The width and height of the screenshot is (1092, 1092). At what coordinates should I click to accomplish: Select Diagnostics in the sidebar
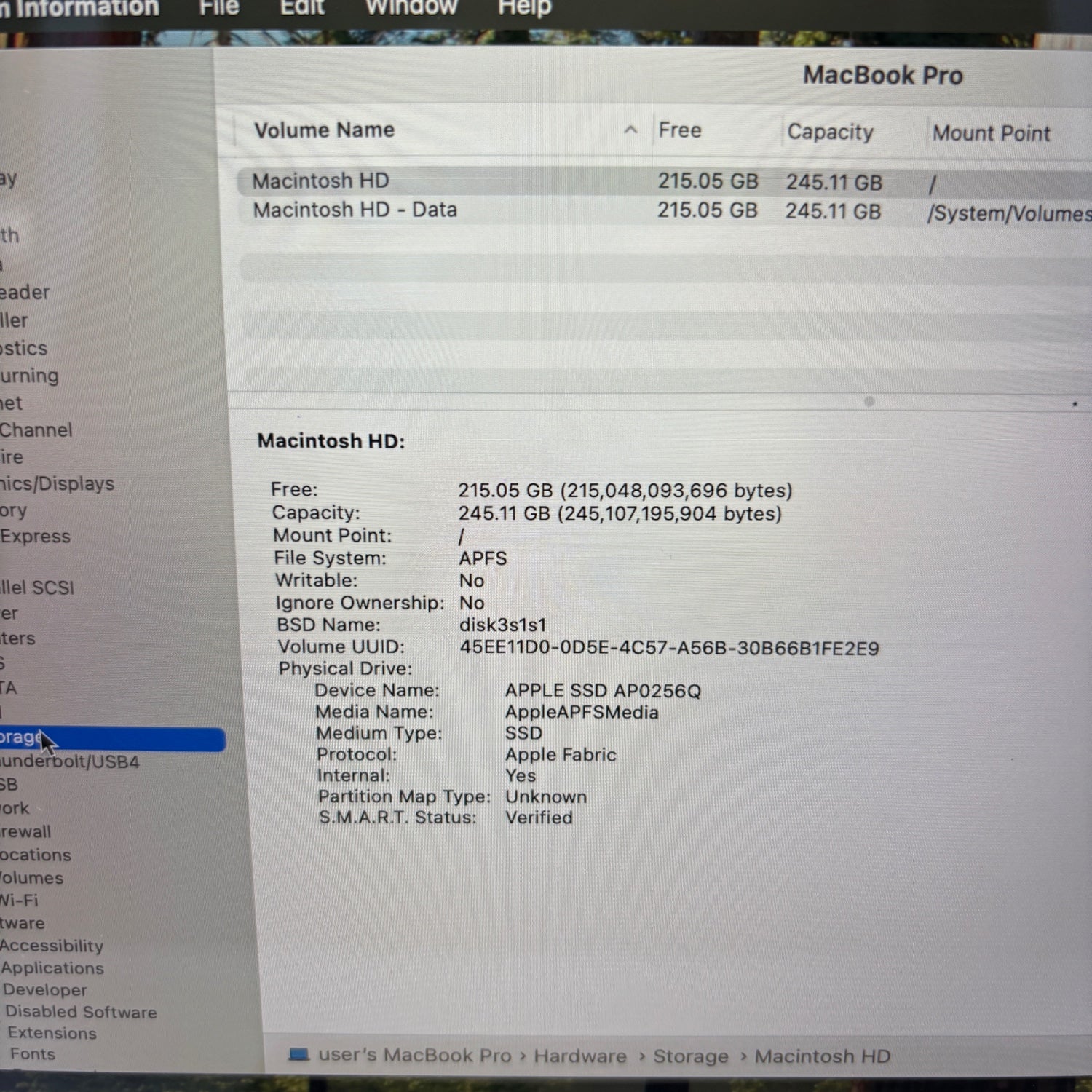point(23,348)
